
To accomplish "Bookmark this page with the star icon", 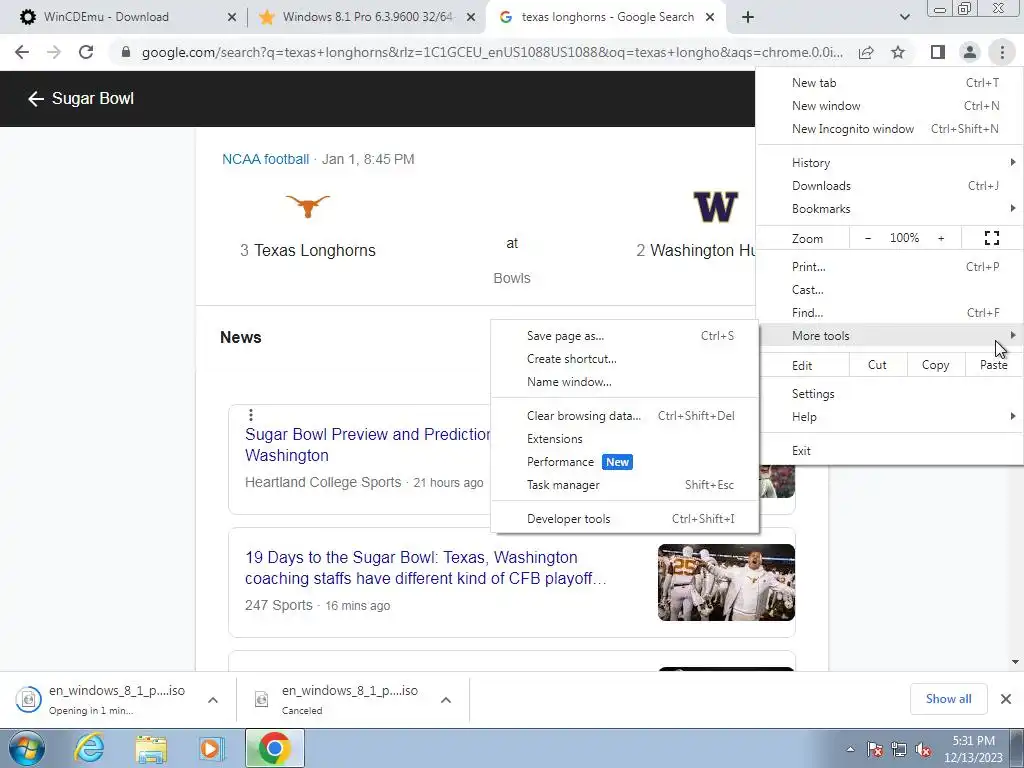I will (898, 52).
